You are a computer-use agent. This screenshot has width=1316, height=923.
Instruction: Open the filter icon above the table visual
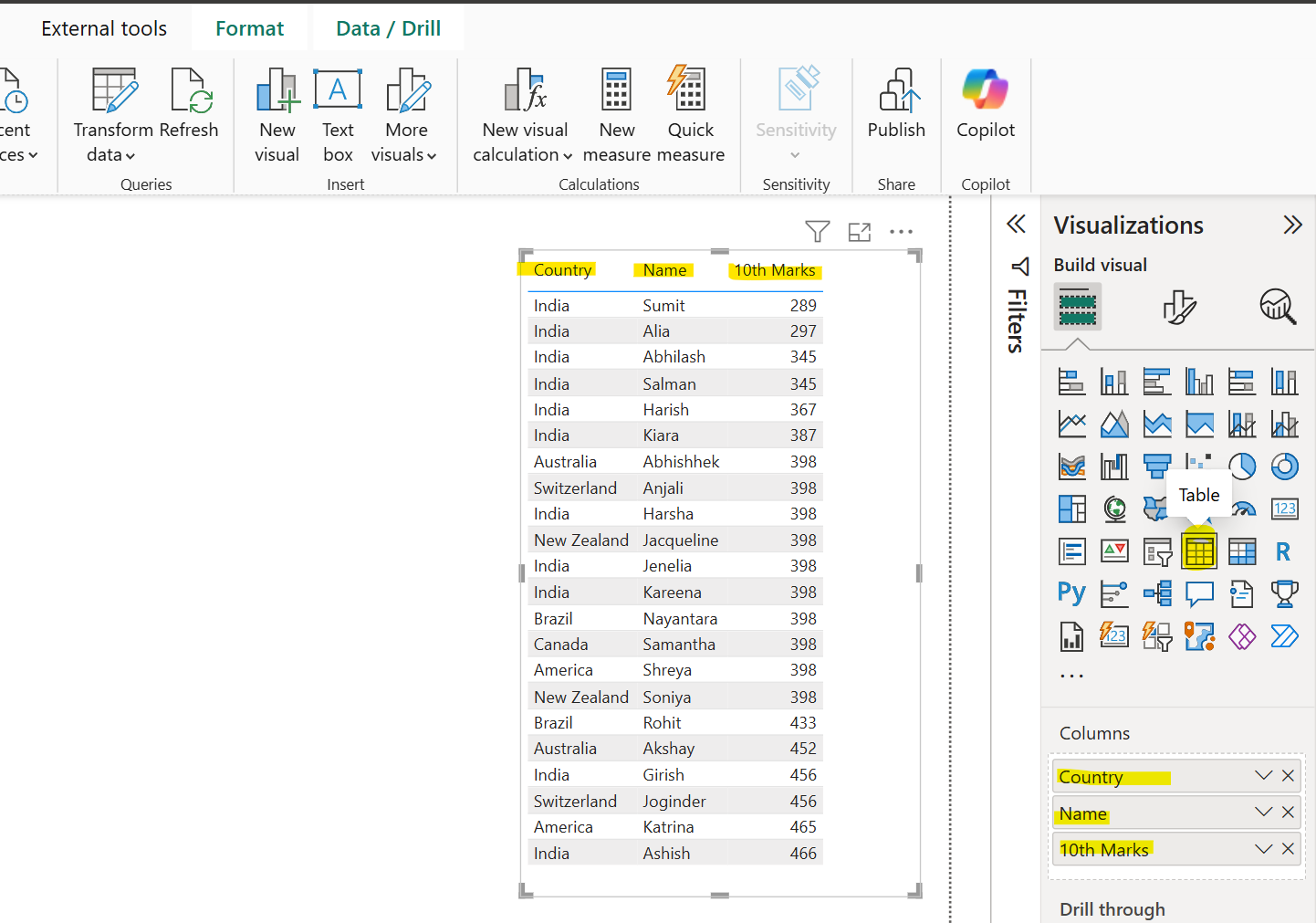(x=817, y=232)
